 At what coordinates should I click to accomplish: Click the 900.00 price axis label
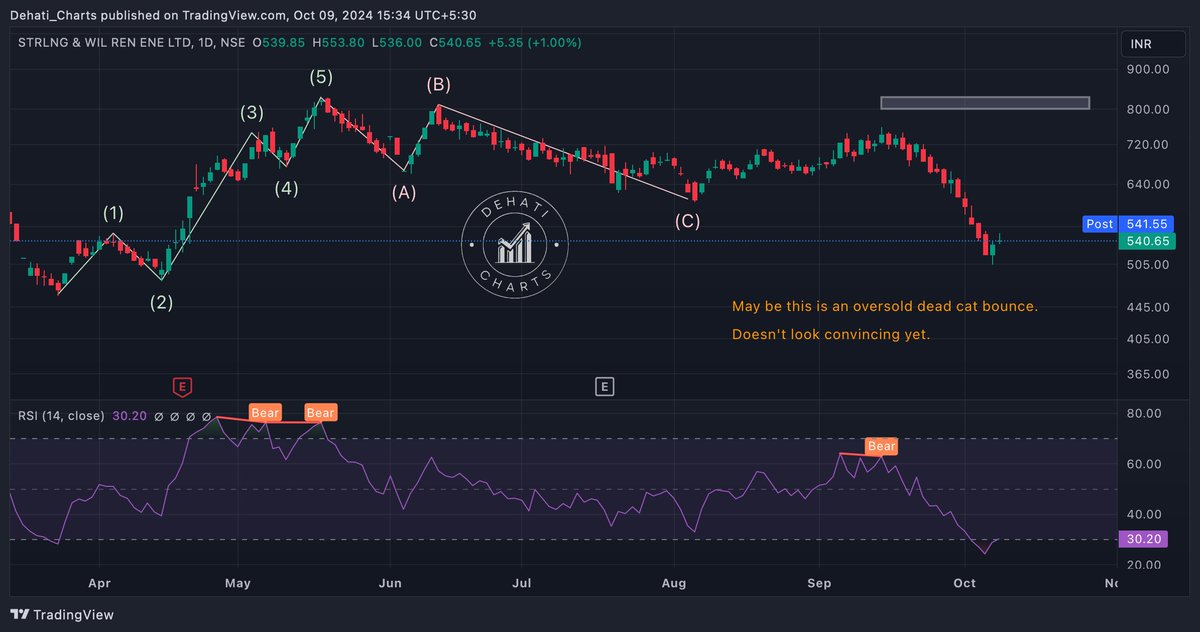pos(1148,70)
